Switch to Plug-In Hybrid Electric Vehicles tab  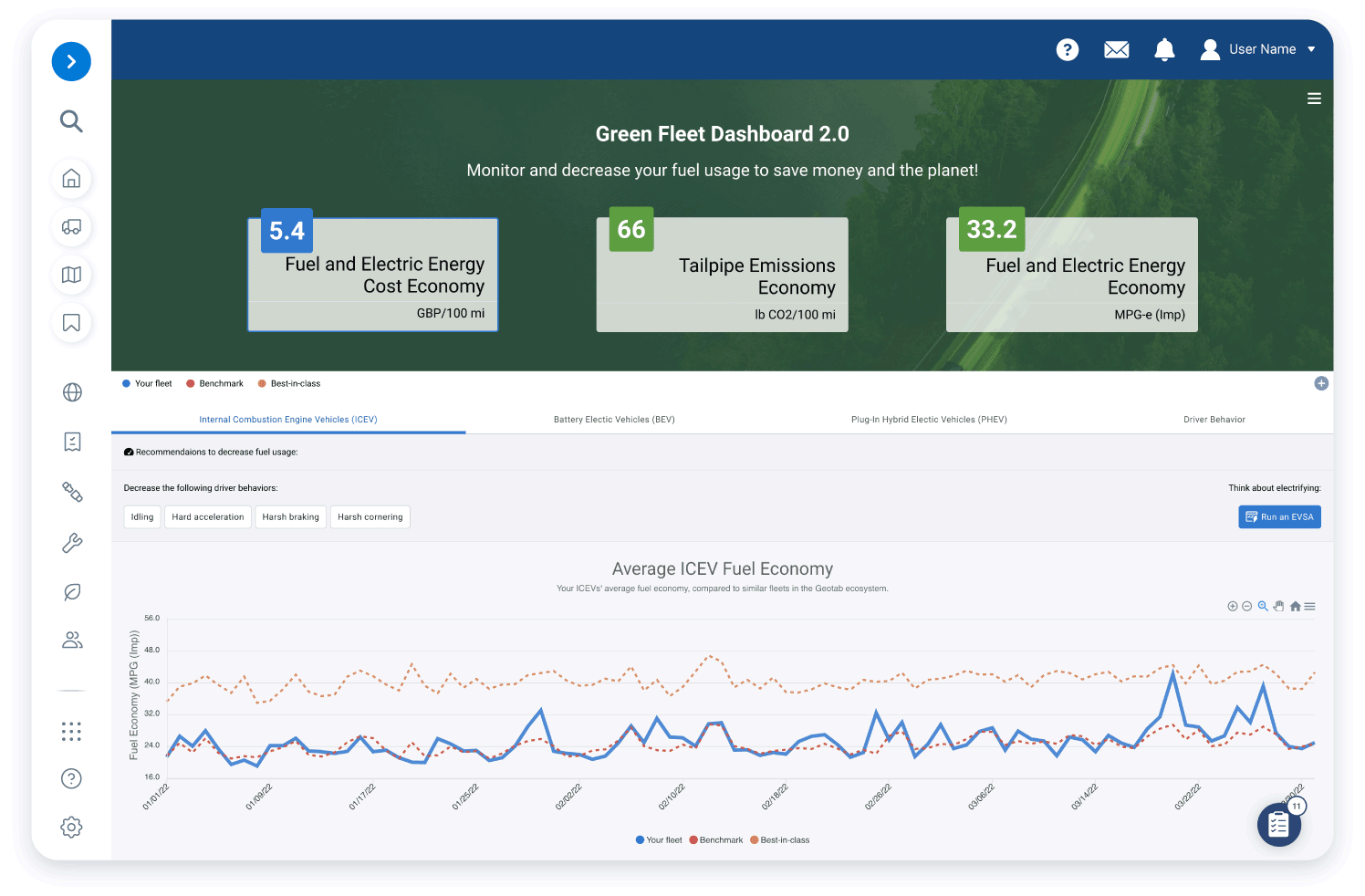point(929,420)
